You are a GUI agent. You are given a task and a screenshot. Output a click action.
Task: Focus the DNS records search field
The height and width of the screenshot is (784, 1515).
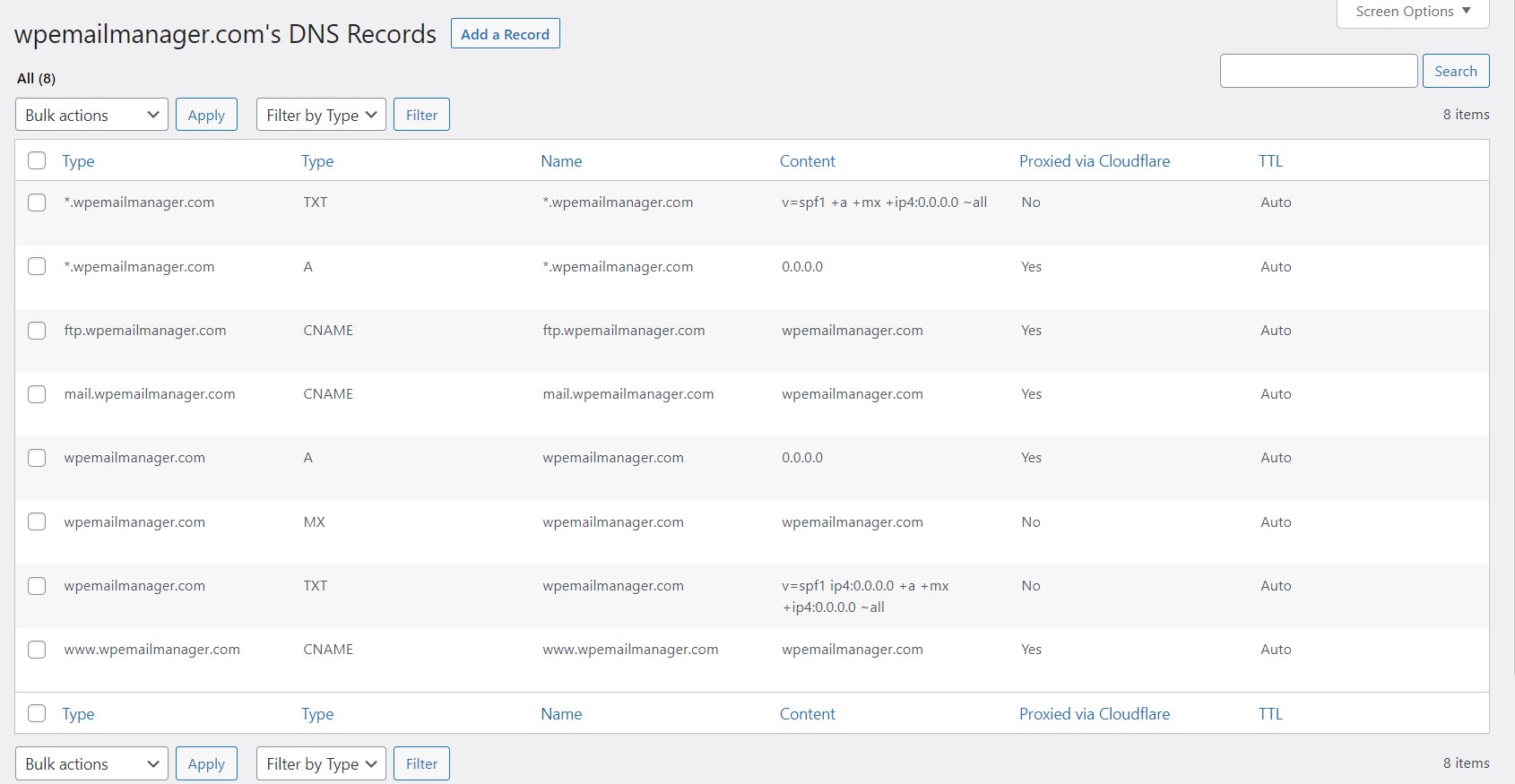(1318, 71)
